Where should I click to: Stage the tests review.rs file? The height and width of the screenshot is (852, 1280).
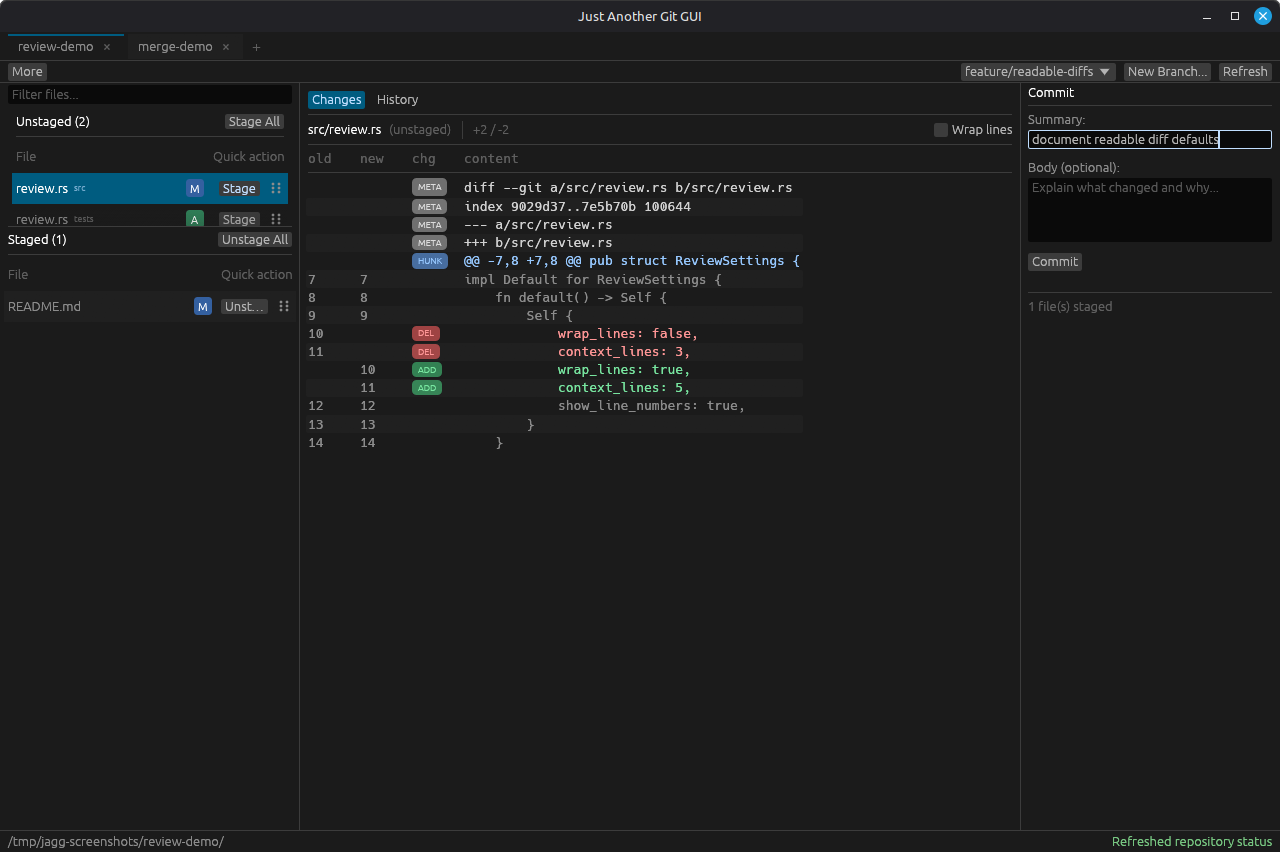tap(239, 219)
